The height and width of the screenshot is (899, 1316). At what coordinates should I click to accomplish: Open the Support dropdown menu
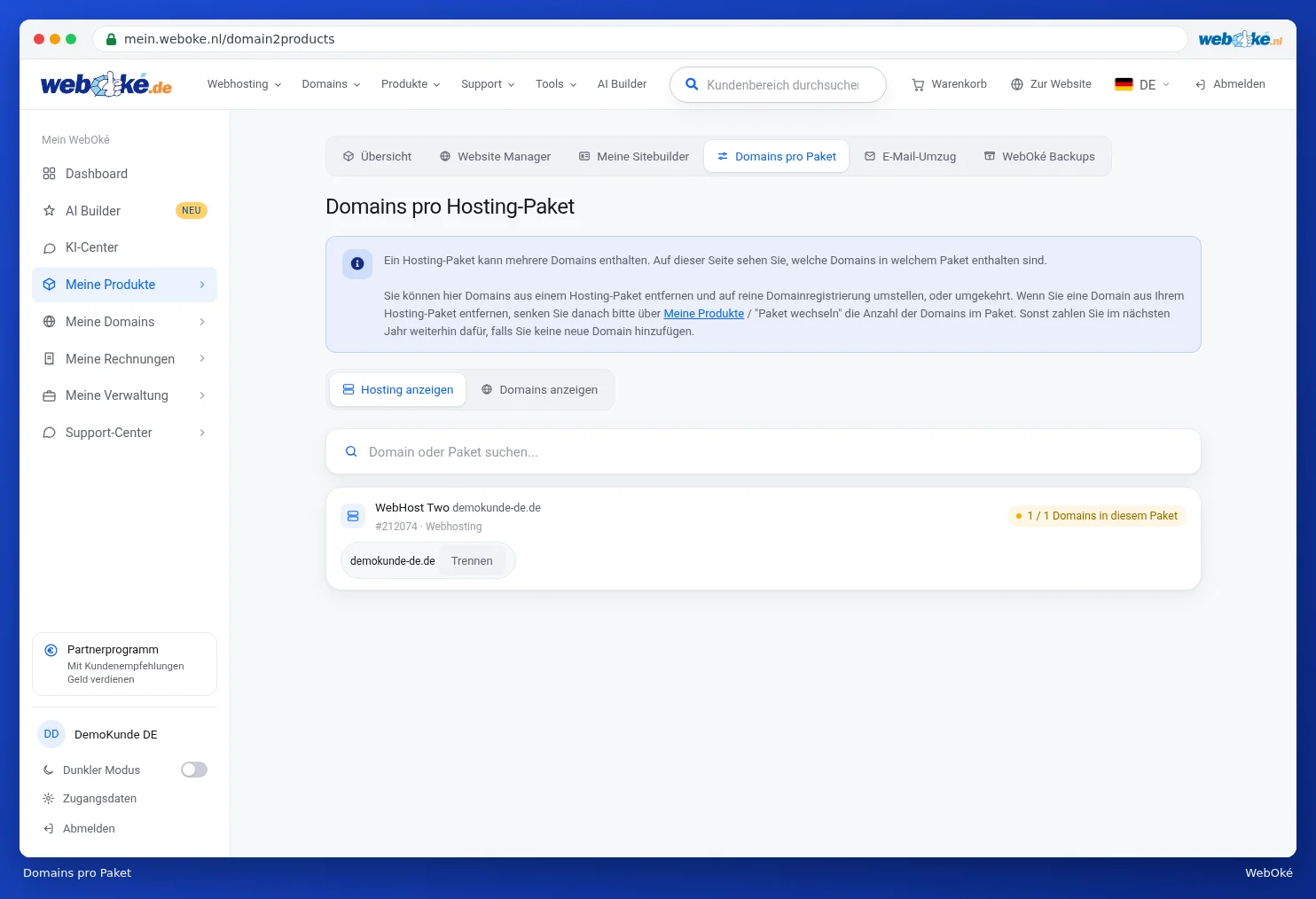coord(488,84)
